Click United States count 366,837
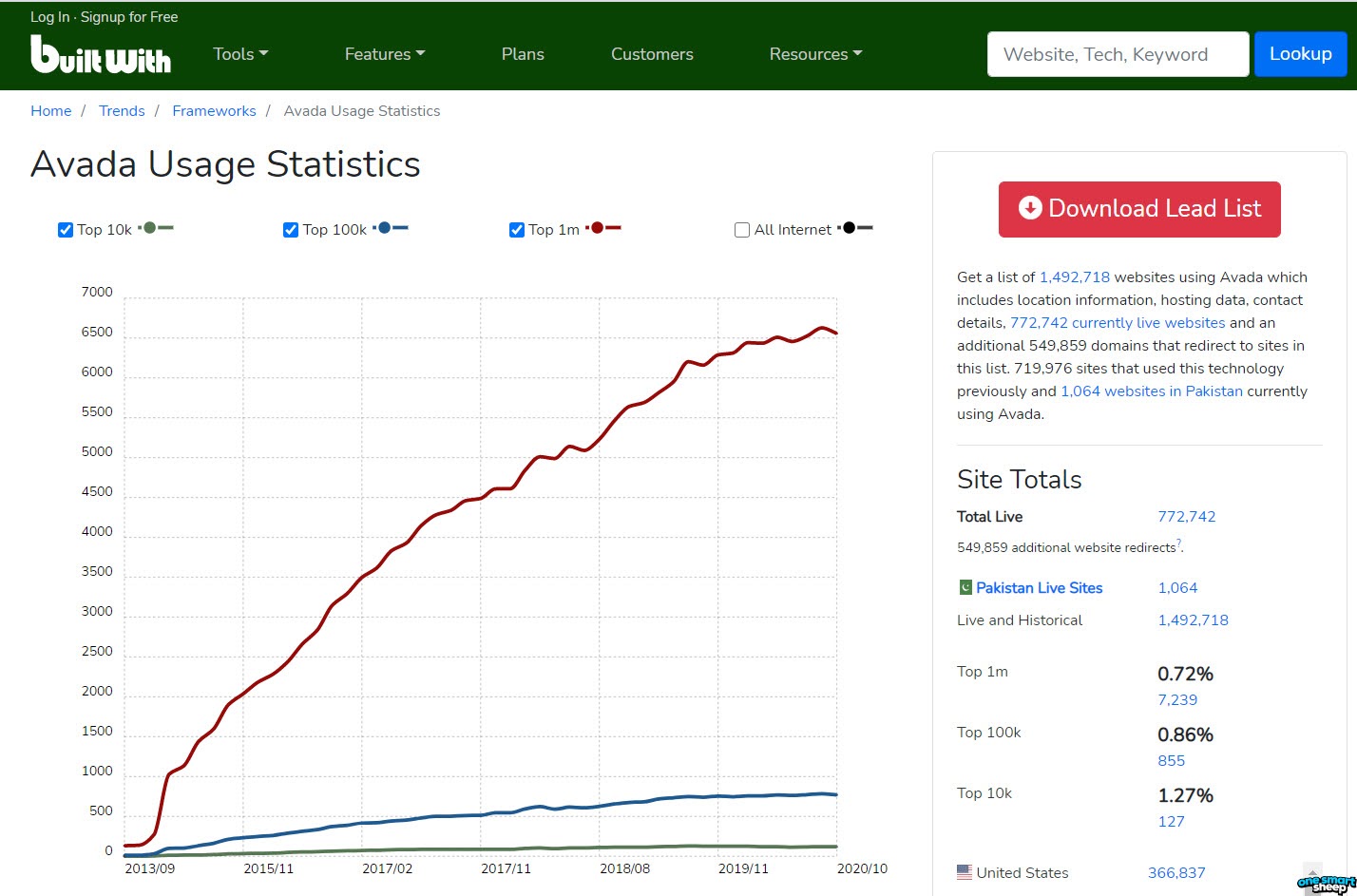Image resolution: width=1357 pixels, height=896 pixels. point(1176,873)
